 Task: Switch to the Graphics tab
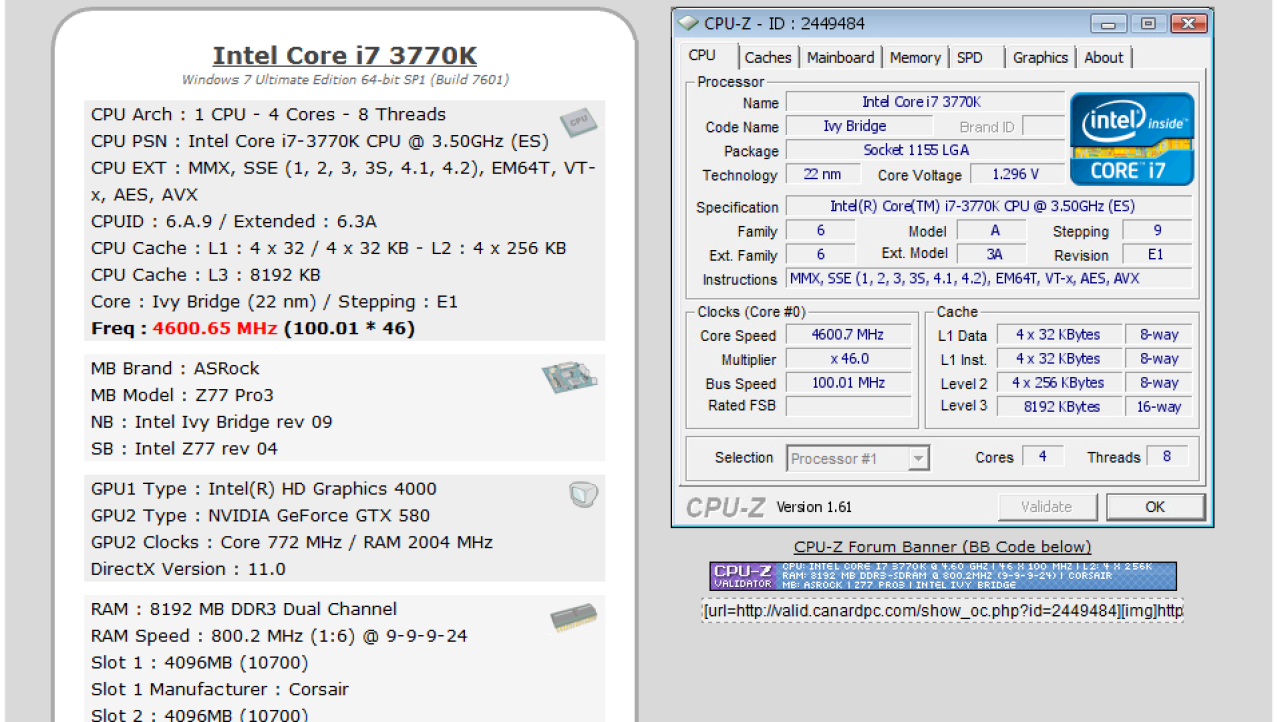click(1040, 58)
